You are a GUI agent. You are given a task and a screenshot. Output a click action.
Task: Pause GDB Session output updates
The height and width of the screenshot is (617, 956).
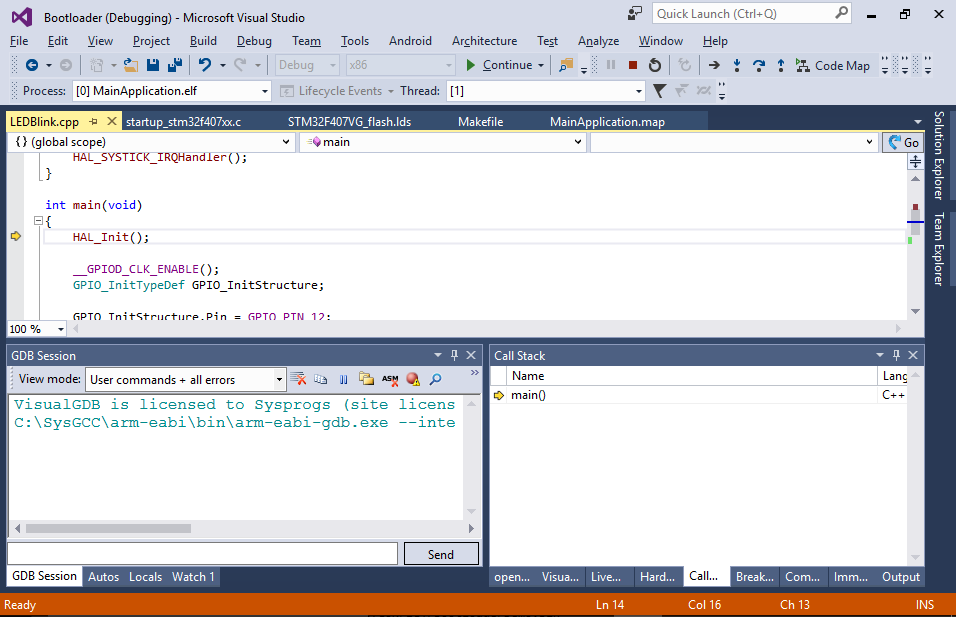coord(343,379)
